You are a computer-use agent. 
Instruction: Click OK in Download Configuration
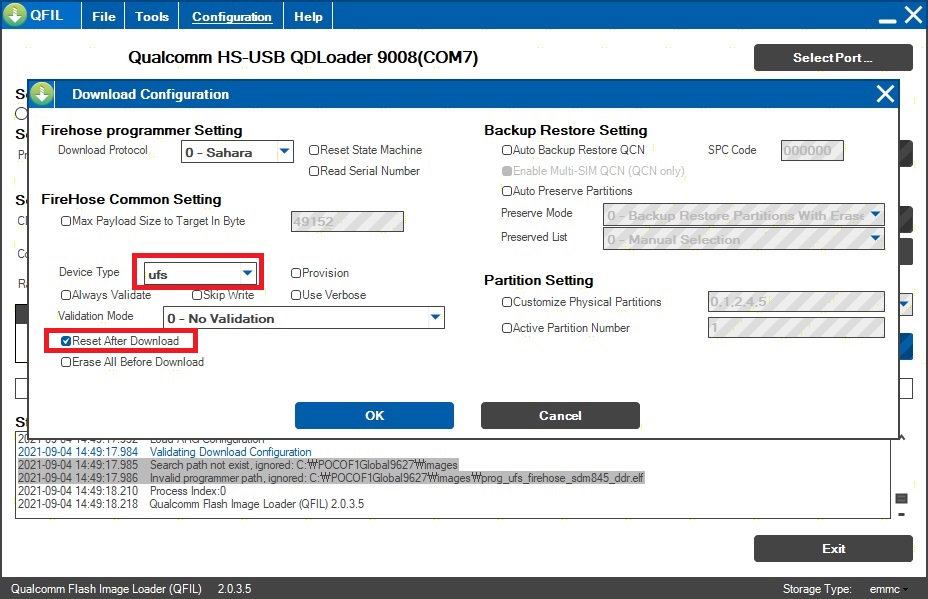374,416
